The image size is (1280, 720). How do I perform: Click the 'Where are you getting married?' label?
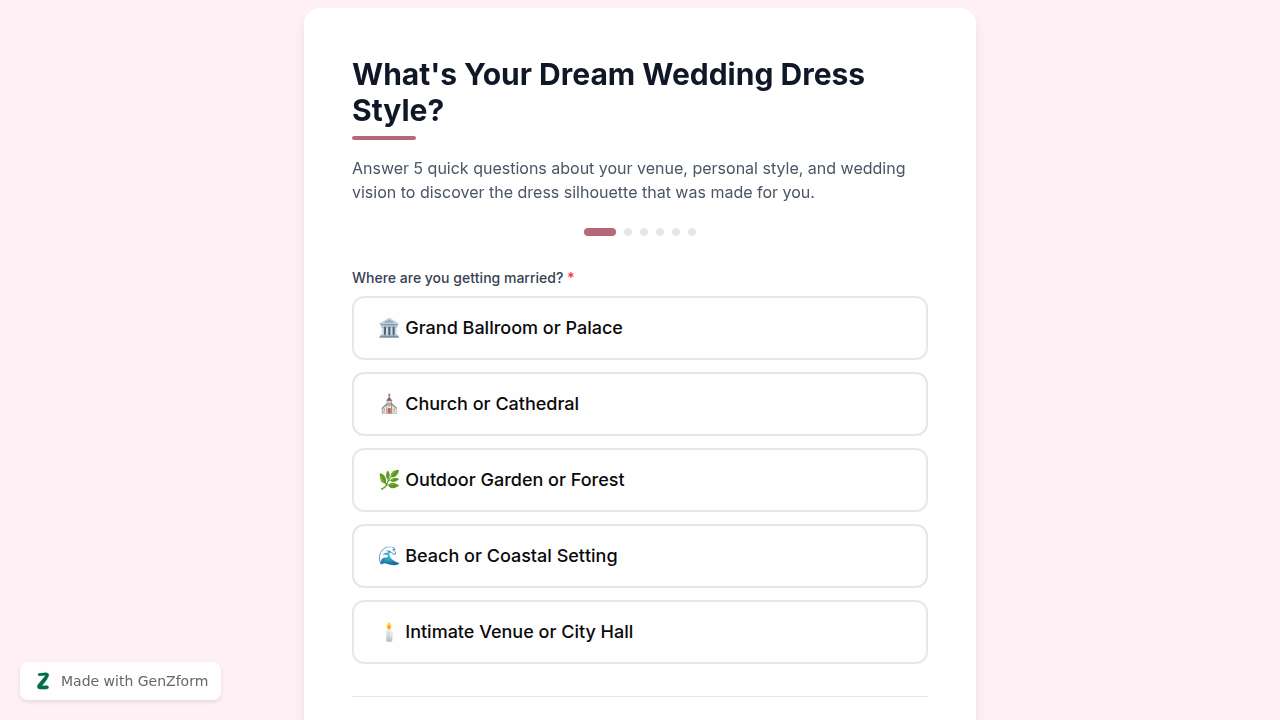(x=457, y=278)
